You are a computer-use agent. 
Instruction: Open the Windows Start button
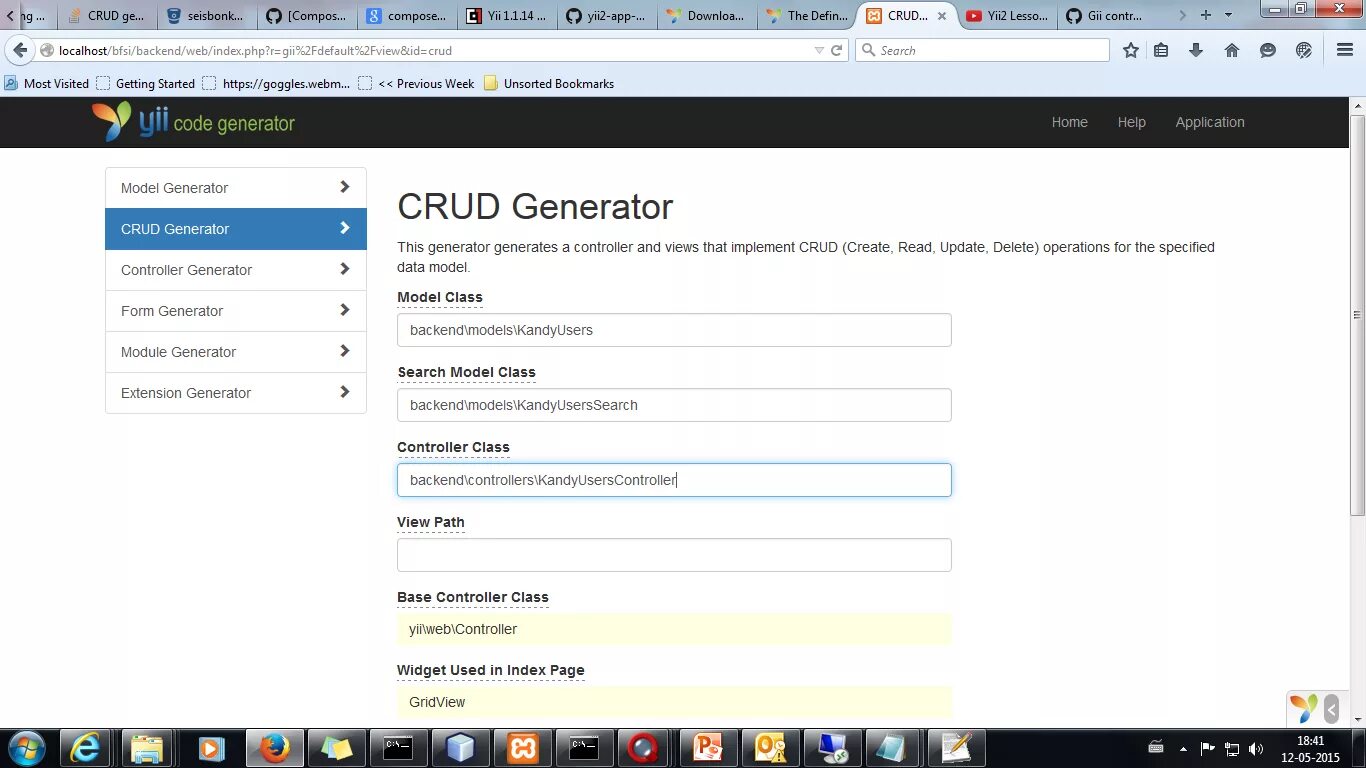(x=26, y=748)
